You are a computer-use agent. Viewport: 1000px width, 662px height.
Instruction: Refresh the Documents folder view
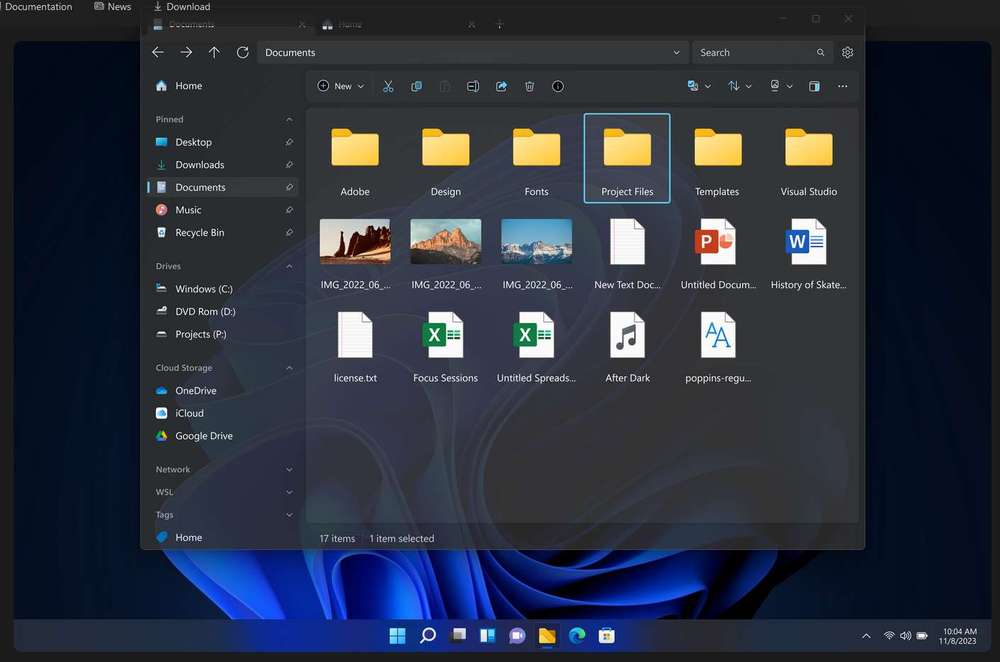(242, 52)
